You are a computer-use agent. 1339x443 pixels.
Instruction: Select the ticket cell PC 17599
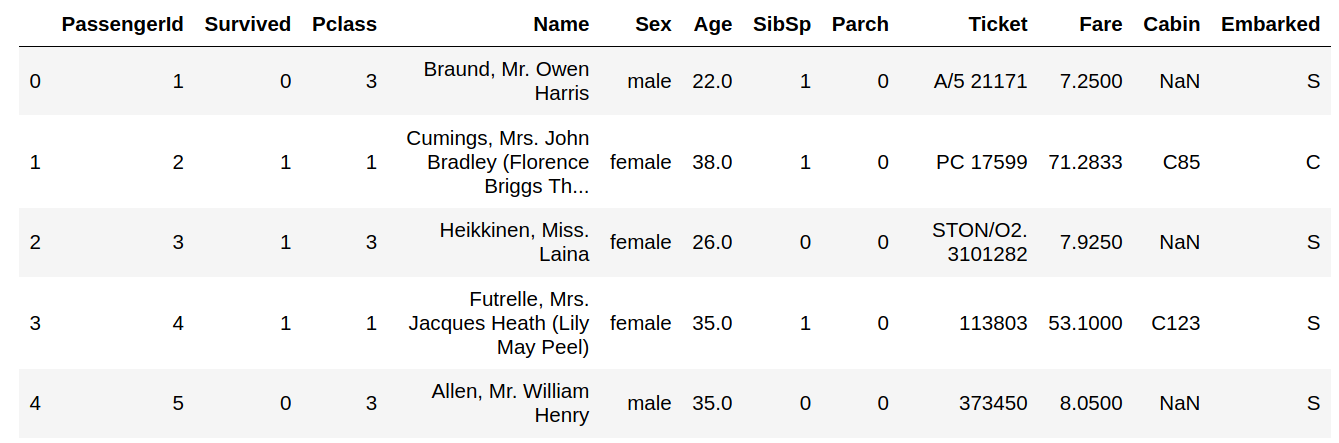(x=982, y=162)
